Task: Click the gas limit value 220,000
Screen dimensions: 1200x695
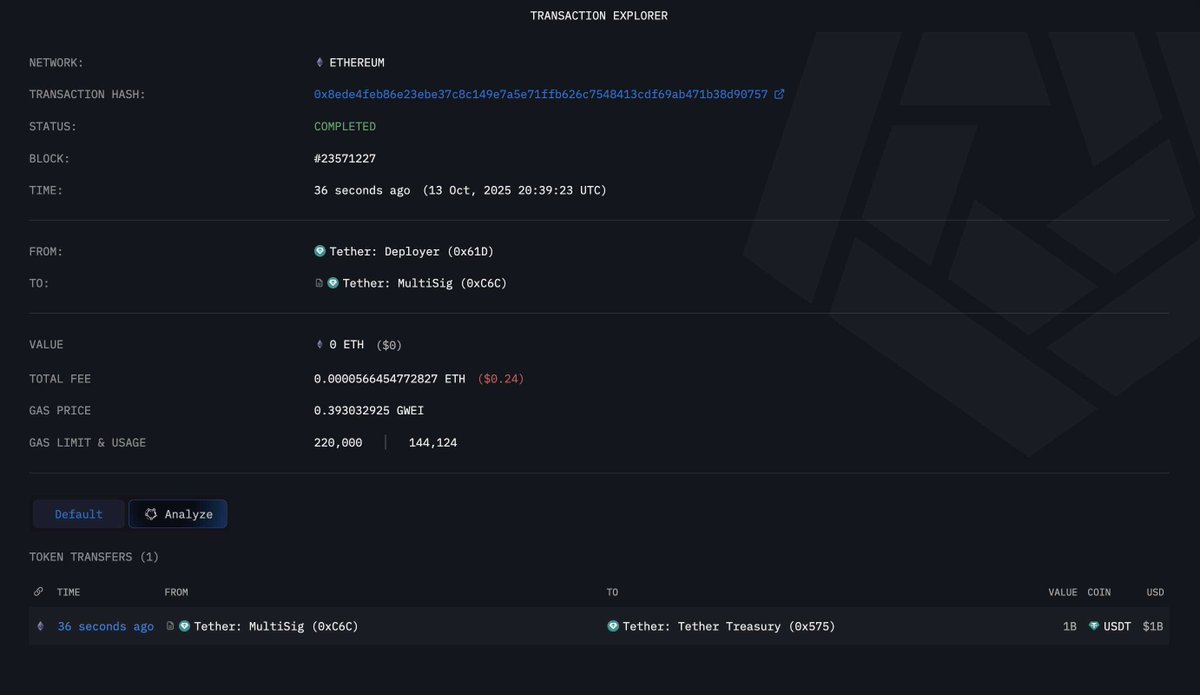Action: (338, 442)
